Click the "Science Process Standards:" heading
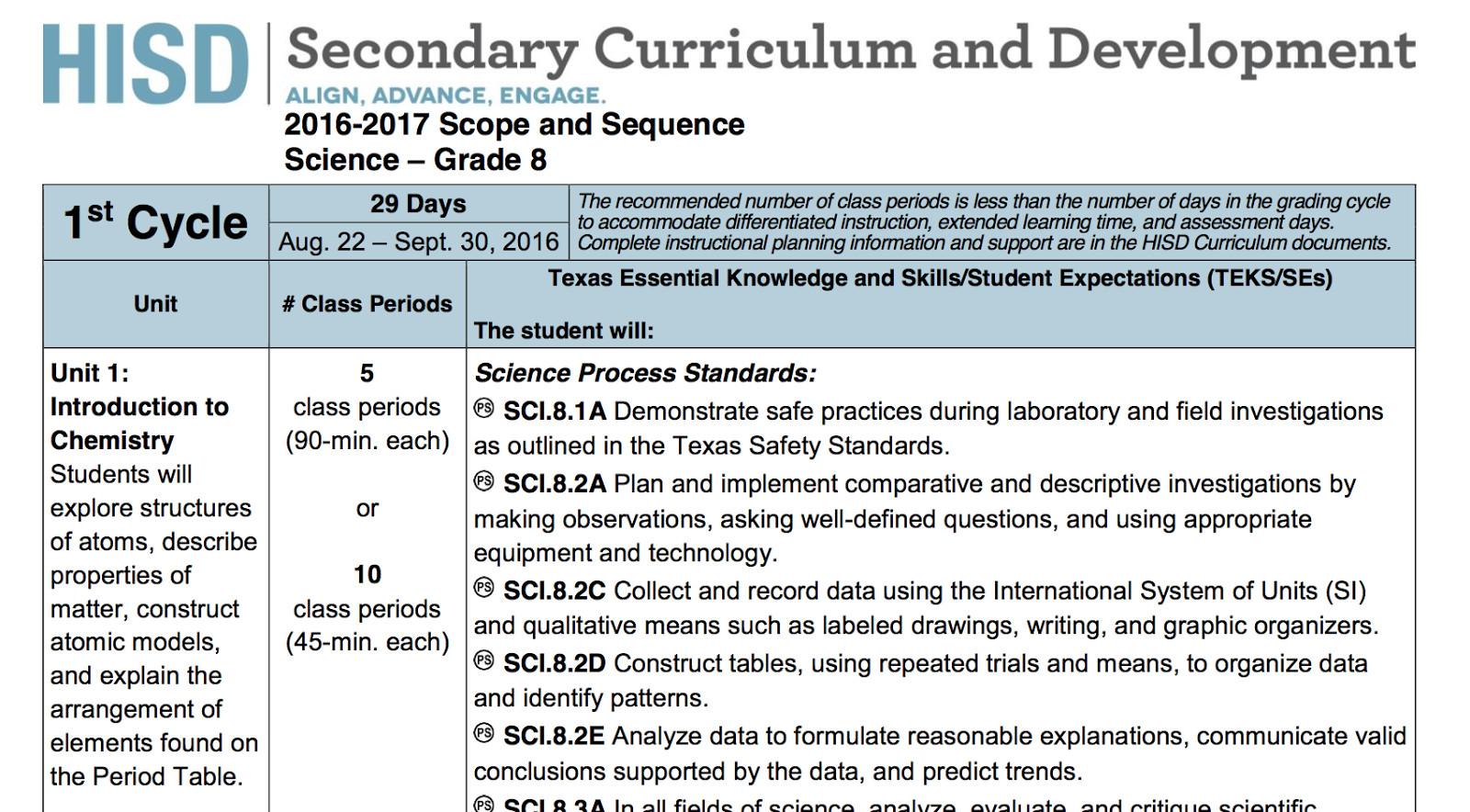This screenshot has height=812, width=1470. [645, 373]
